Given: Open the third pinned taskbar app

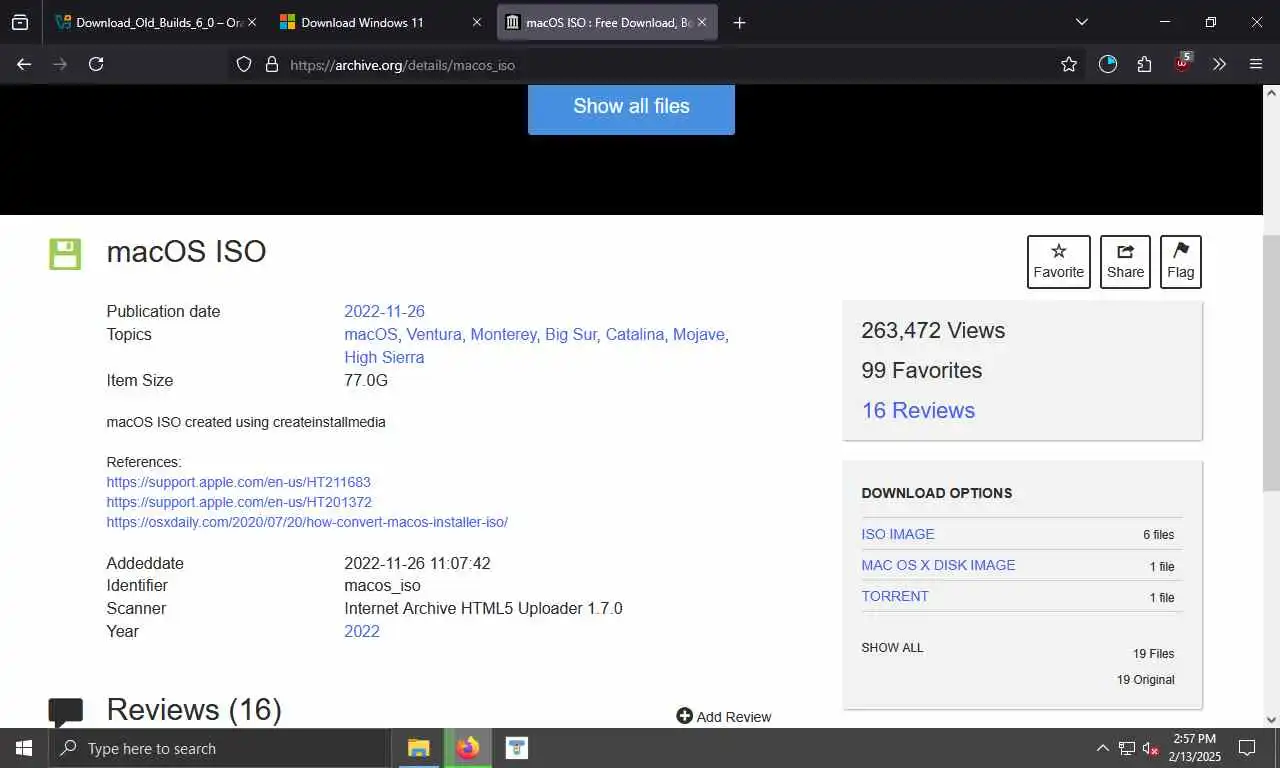Looking at the screenshot, I should [x=516, y=748].
